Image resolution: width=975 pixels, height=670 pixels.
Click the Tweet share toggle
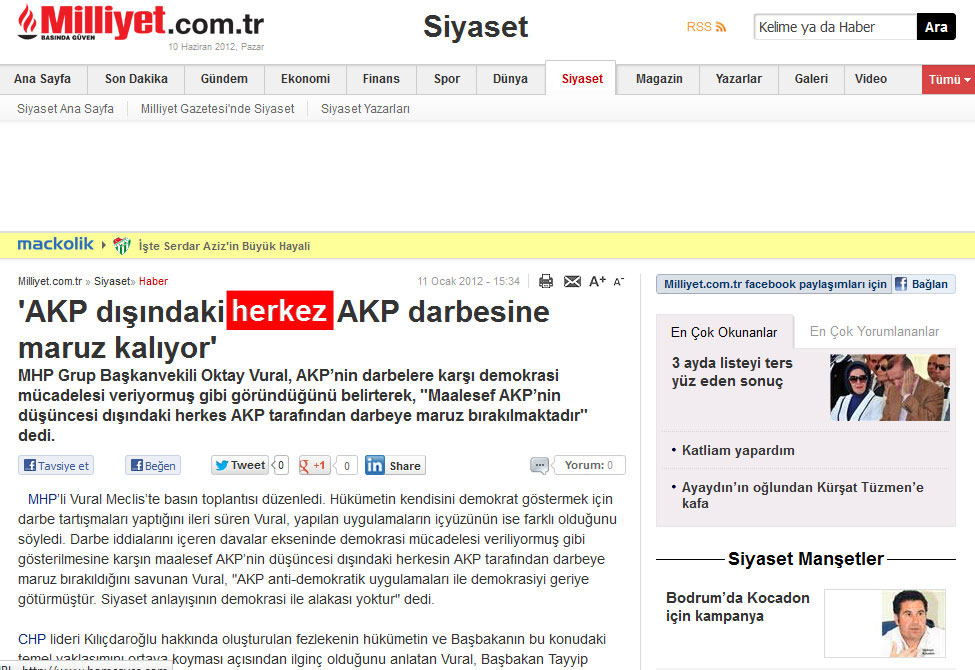(239, 464)
